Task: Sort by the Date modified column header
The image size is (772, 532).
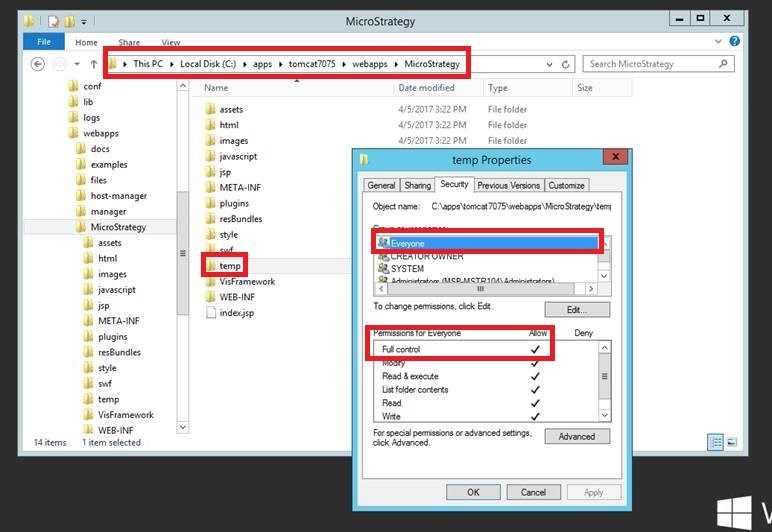Action: pos(439,88)
